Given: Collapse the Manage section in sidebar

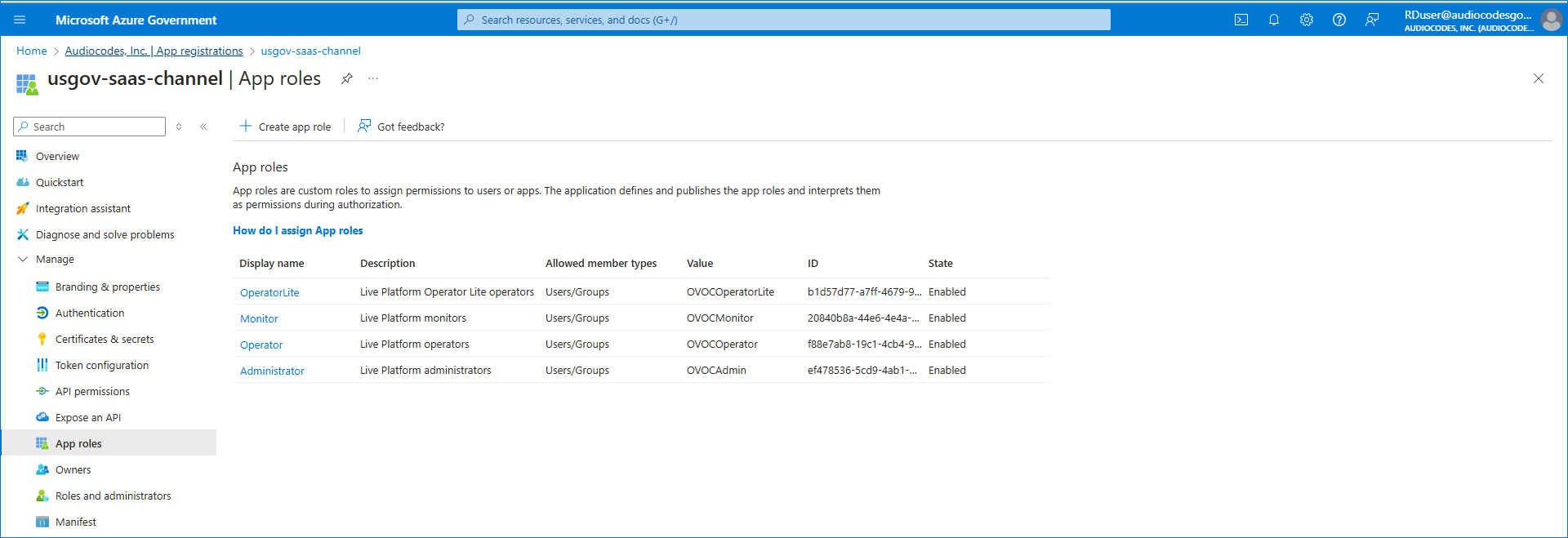Looking at the screenshot, I should pos(23,259).
